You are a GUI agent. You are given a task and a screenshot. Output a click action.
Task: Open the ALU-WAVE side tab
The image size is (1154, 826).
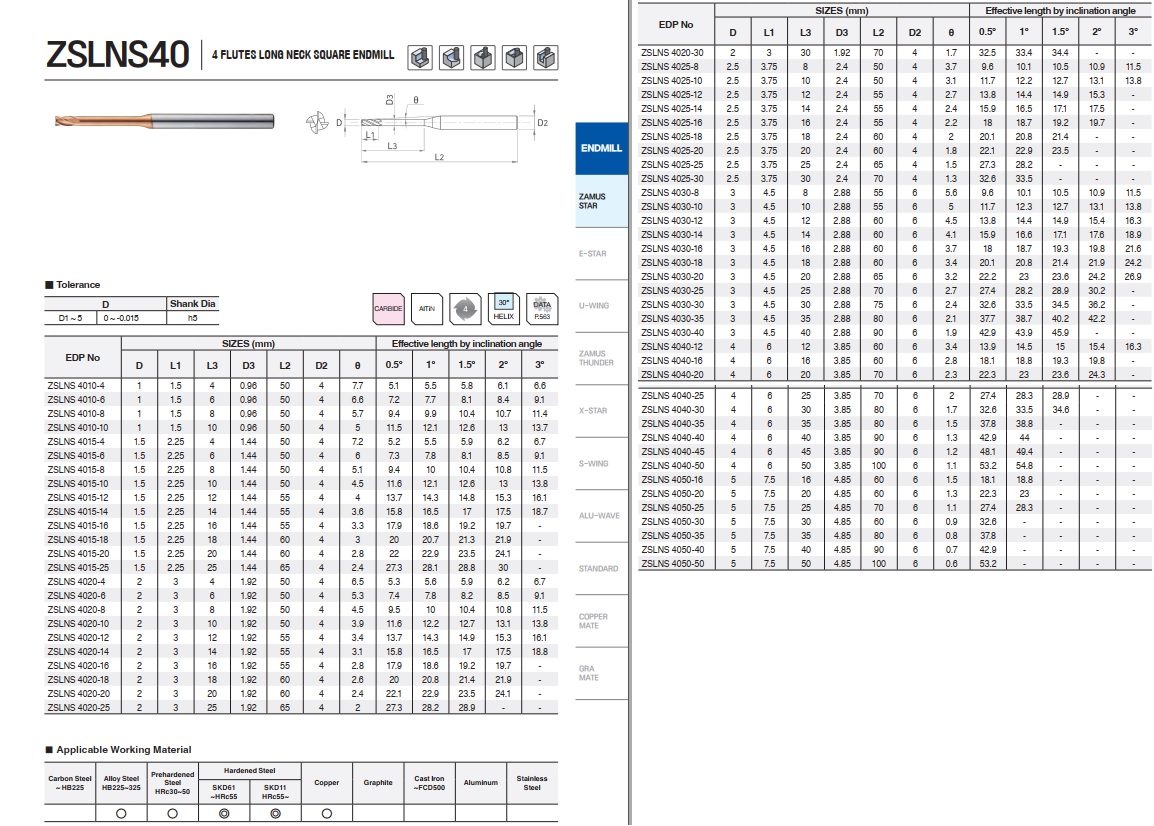(x=601, y=516)
